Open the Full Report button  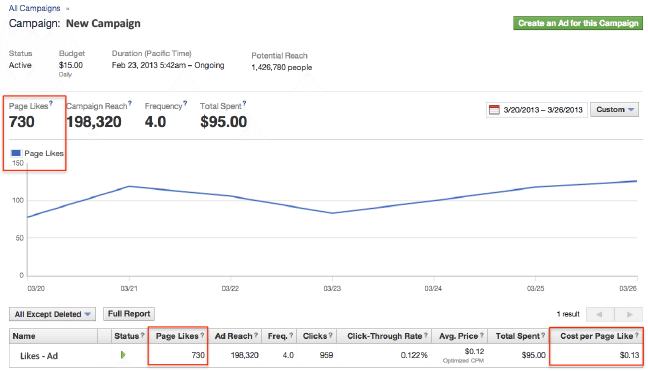coord(129,314)
